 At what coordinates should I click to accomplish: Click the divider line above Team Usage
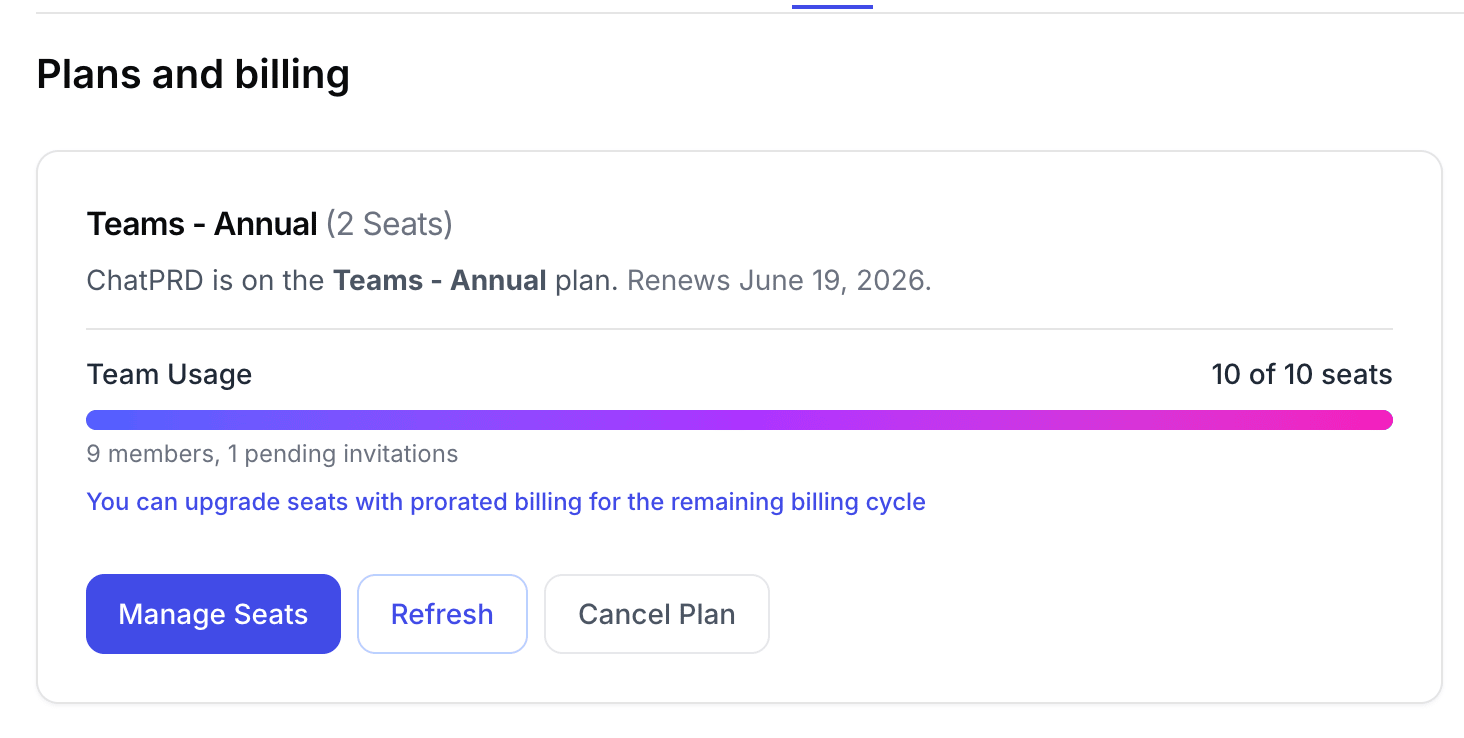point(739,329)
